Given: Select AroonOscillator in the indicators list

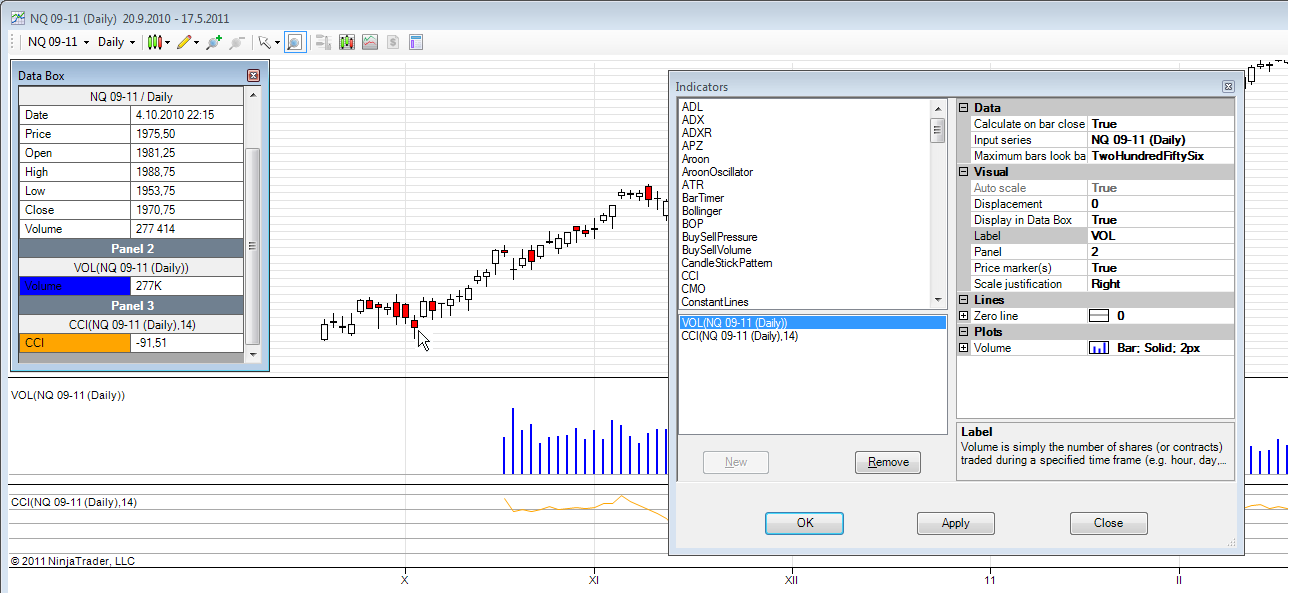Looking at the screenshot, I should tap(717, 172).
